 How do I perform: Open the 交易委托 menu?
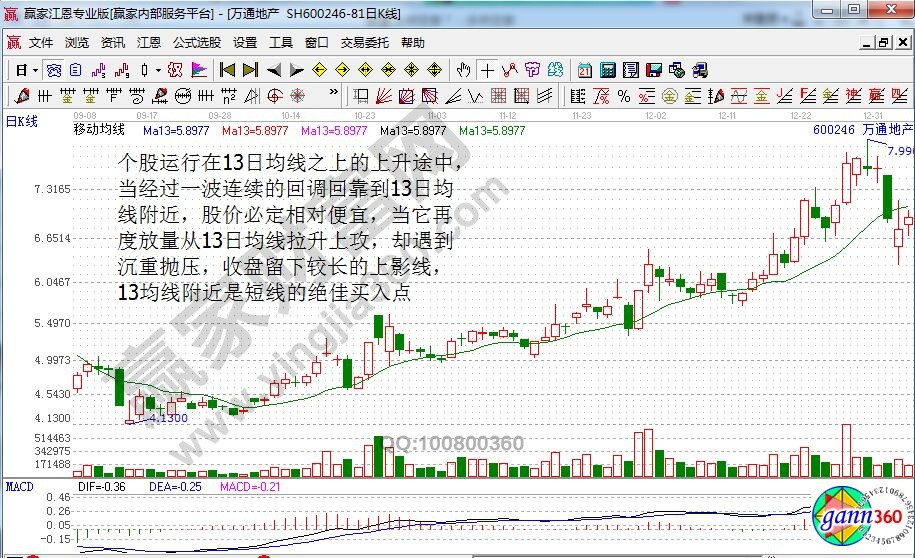pyautogui.click(x=365, y=43)
